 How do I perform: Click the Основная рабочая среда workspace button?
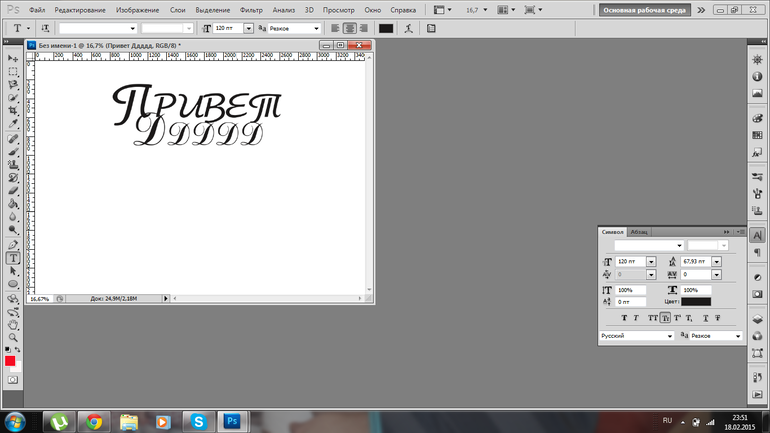tap(642, 9)
